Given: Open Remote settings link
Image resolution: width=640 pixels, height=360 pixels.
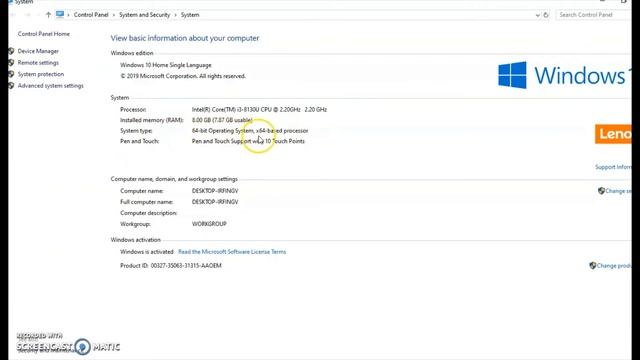Looking at the screenshot, I should (x=38, y=62).
